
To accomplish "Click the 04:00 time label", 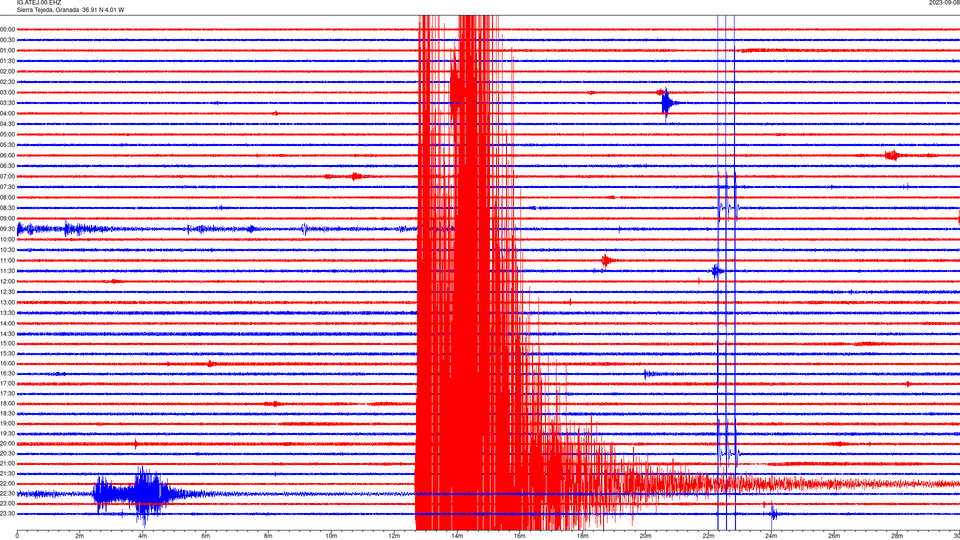I will click(x=7, y=113).
